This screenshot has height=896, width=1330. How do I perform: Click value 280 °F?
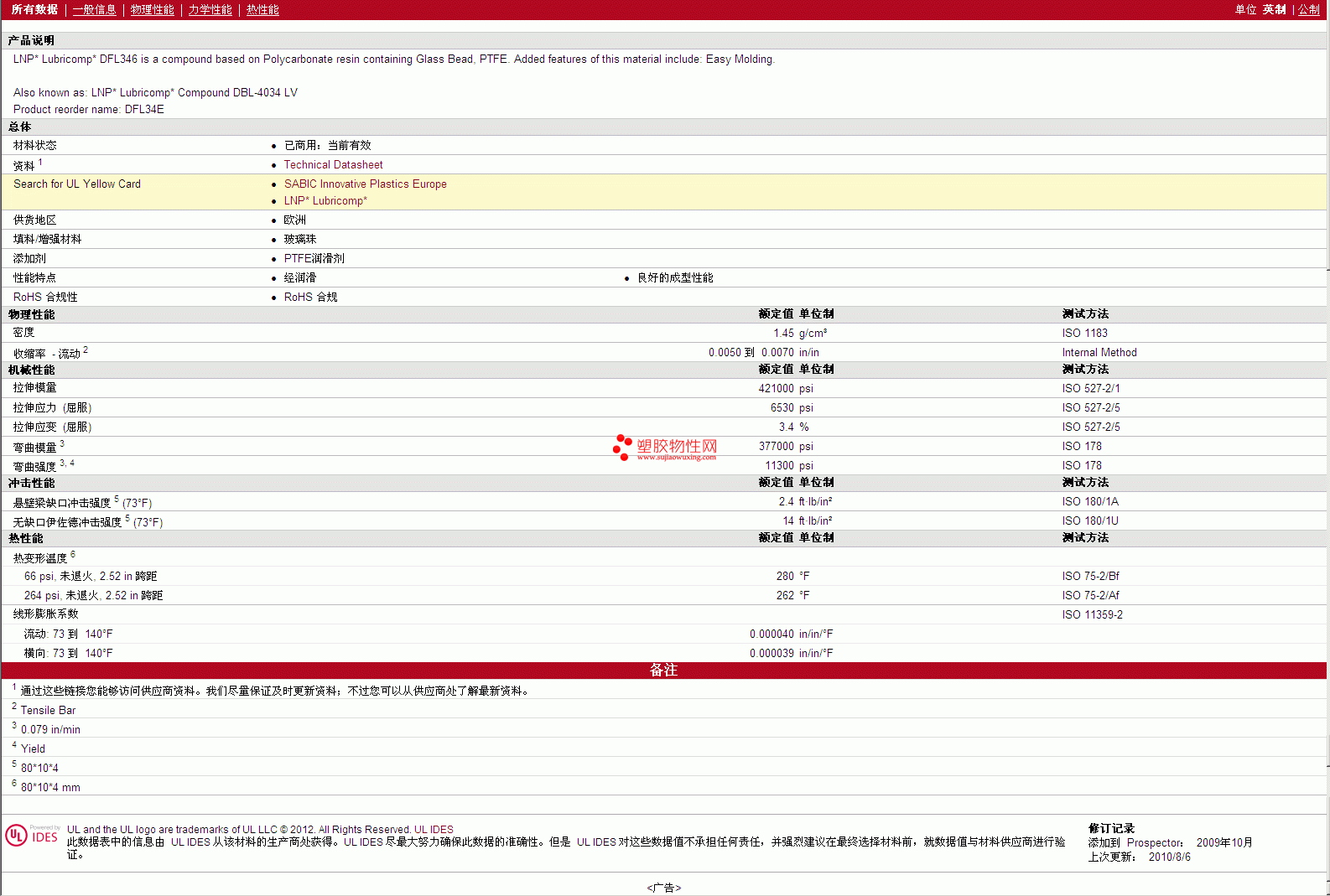[x=792, y=577]
